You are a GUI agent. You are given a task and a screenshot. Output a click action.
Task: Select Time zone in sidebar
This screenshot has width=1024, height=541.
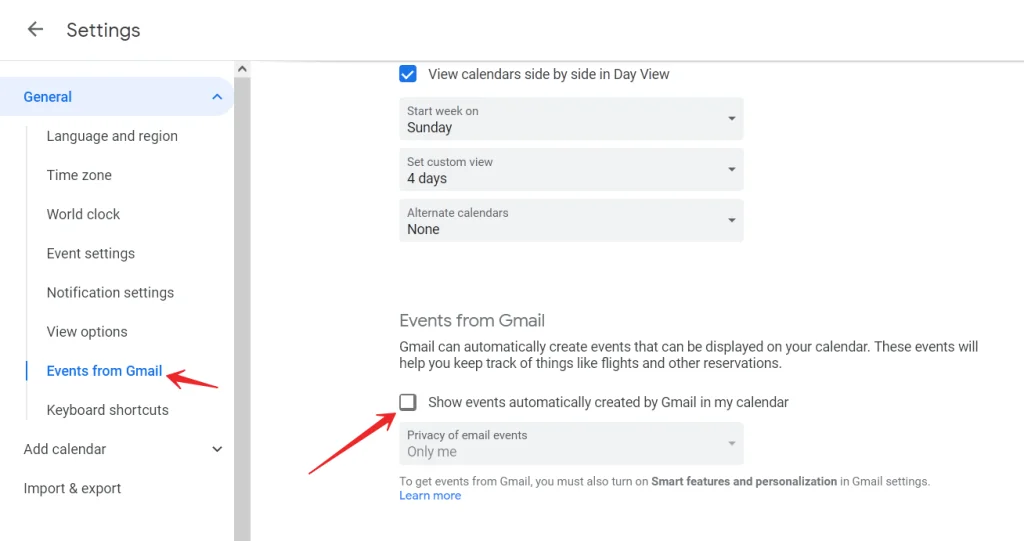tap(79, 175)
